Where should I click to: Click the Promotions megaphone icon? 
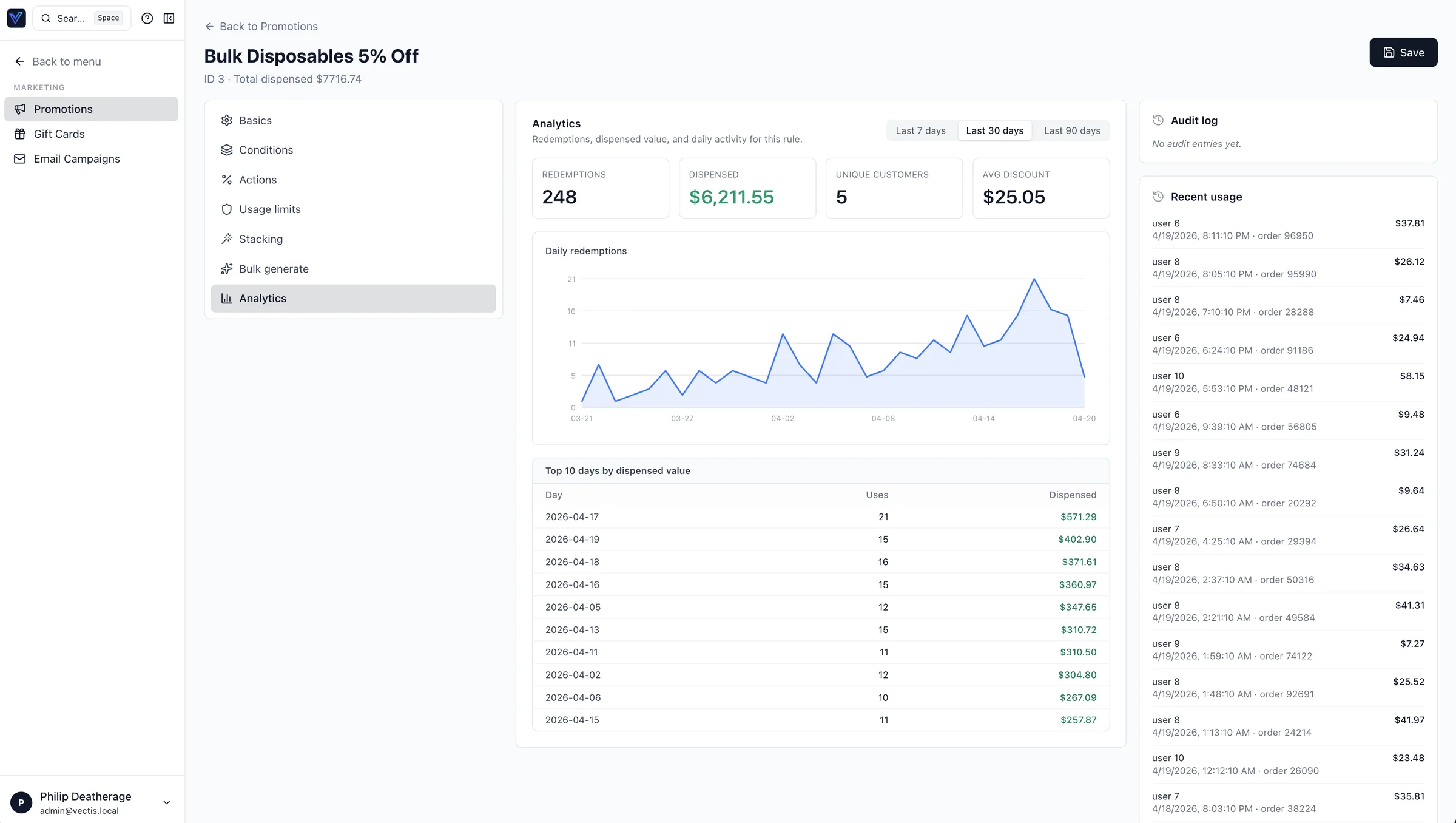[x=19, y=109]
